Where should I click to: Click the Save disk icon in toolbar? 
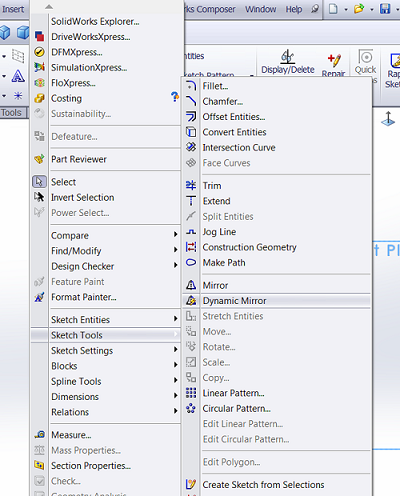[x=385, y=9]
